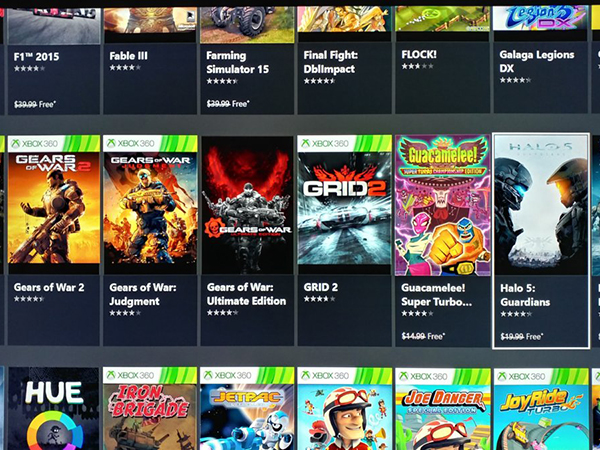The height and width of the screenshot is (450, 600).
Task: Click F1 2015's $39.99 Free price
Action: click(35, 104)
